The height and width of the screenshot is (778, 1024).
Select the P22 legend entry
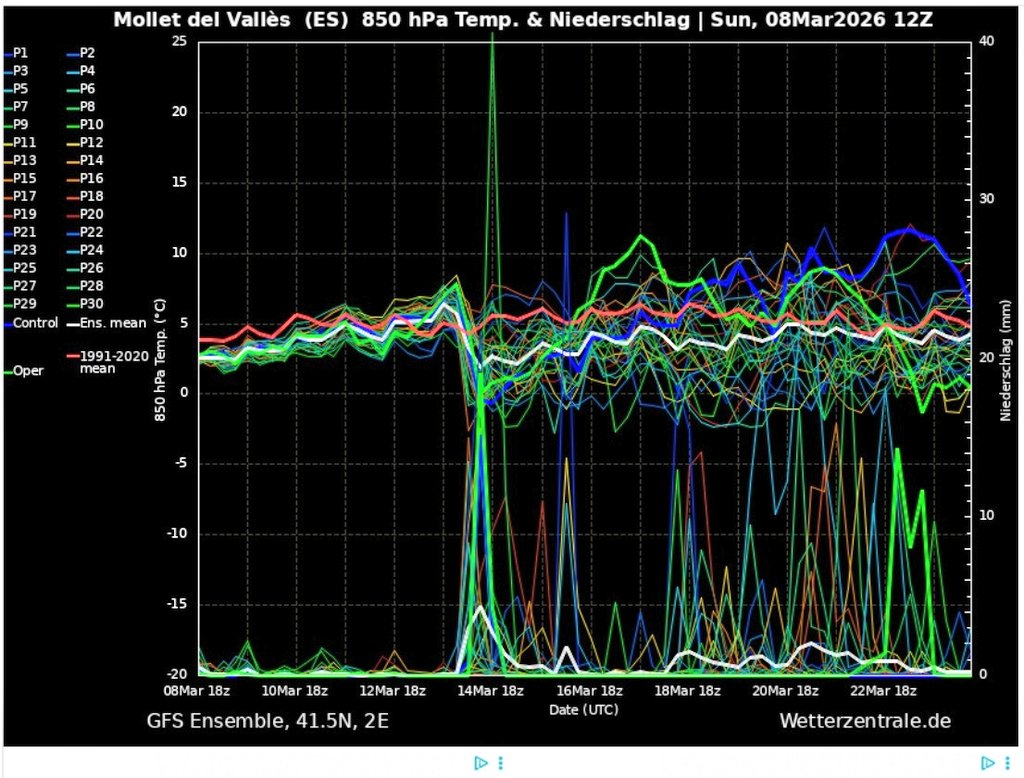[85, 232]
